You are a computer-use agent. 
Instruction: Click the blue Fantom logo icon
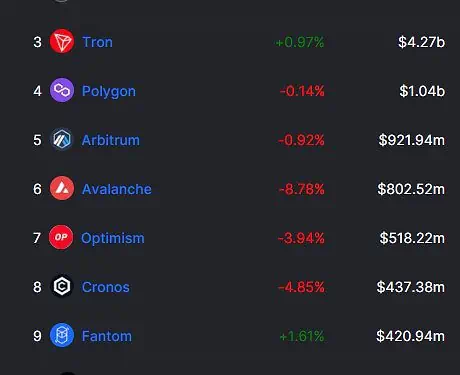coord(62,335)
